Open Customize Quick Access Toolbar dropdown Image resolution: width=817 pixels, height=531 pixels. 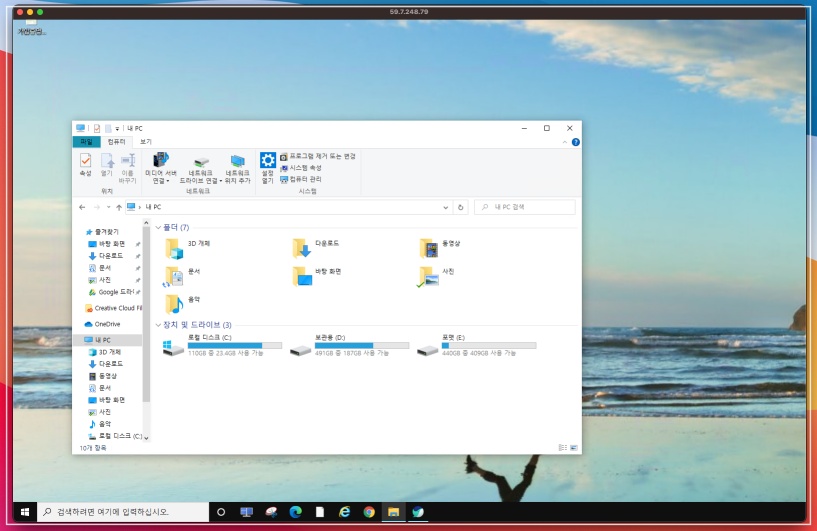(x=117, y=129)
